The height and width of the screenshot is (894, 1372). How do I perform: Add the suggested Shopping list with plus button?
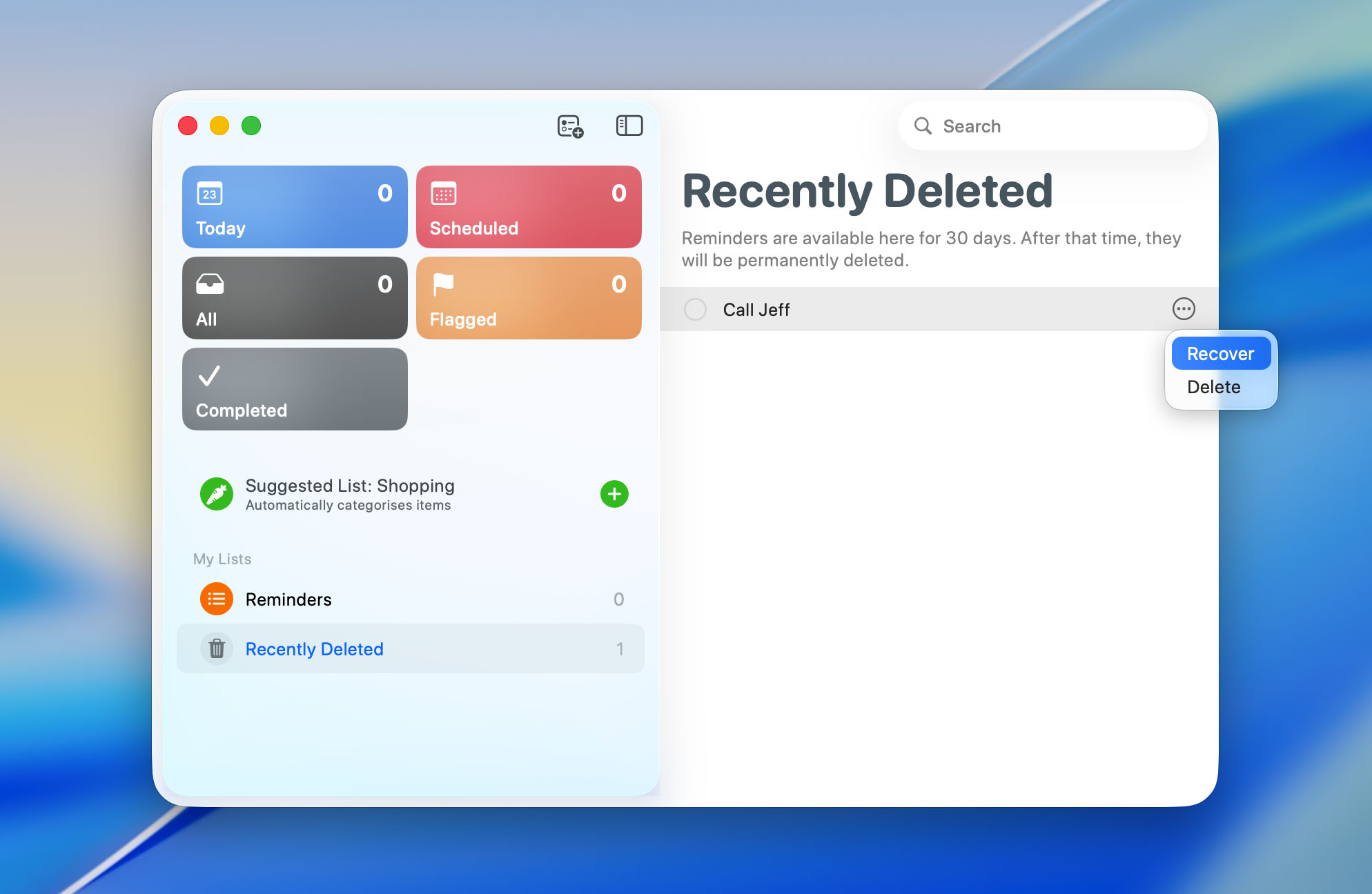[x=614, y=494]
